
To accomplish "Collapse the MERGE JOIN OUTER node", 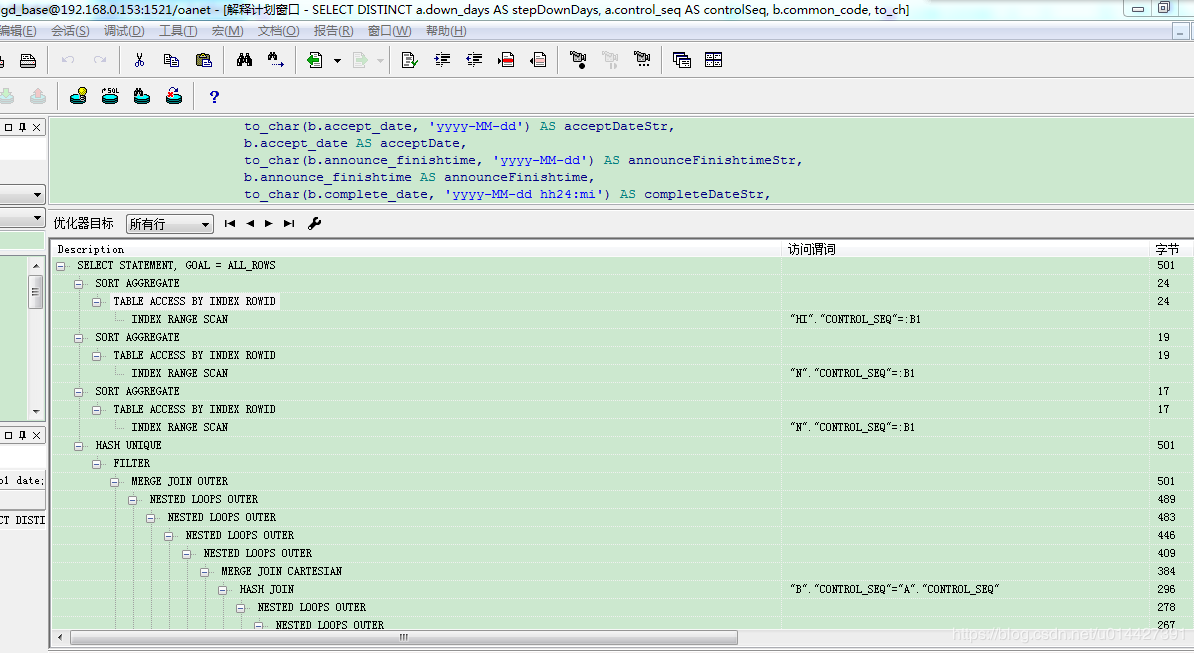I will [x=115, y=482].
